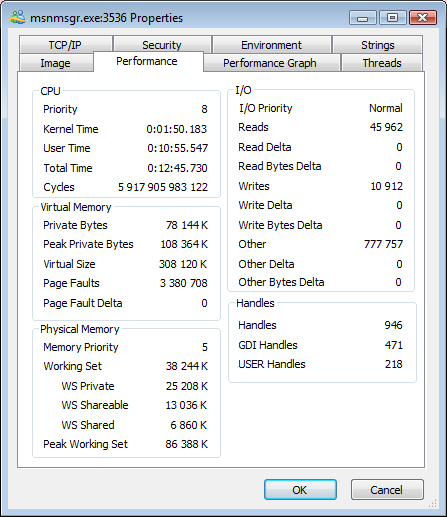
Task: Click the GDI Handles value 471
Action: (x=394, y=345)
